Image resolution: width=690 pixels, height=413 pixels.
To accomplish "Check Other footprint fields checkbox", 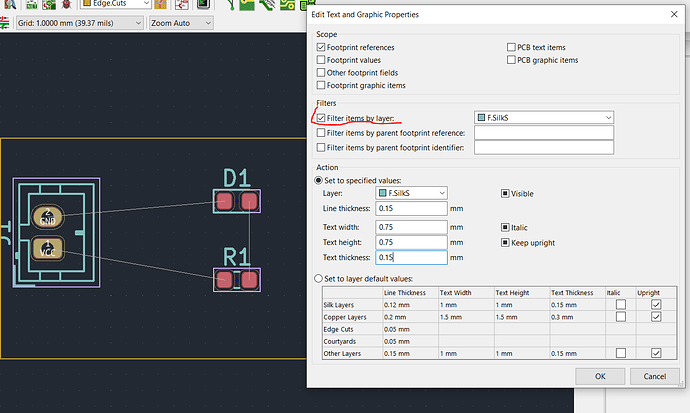I will pyautogui.click(x=321, y=73).
